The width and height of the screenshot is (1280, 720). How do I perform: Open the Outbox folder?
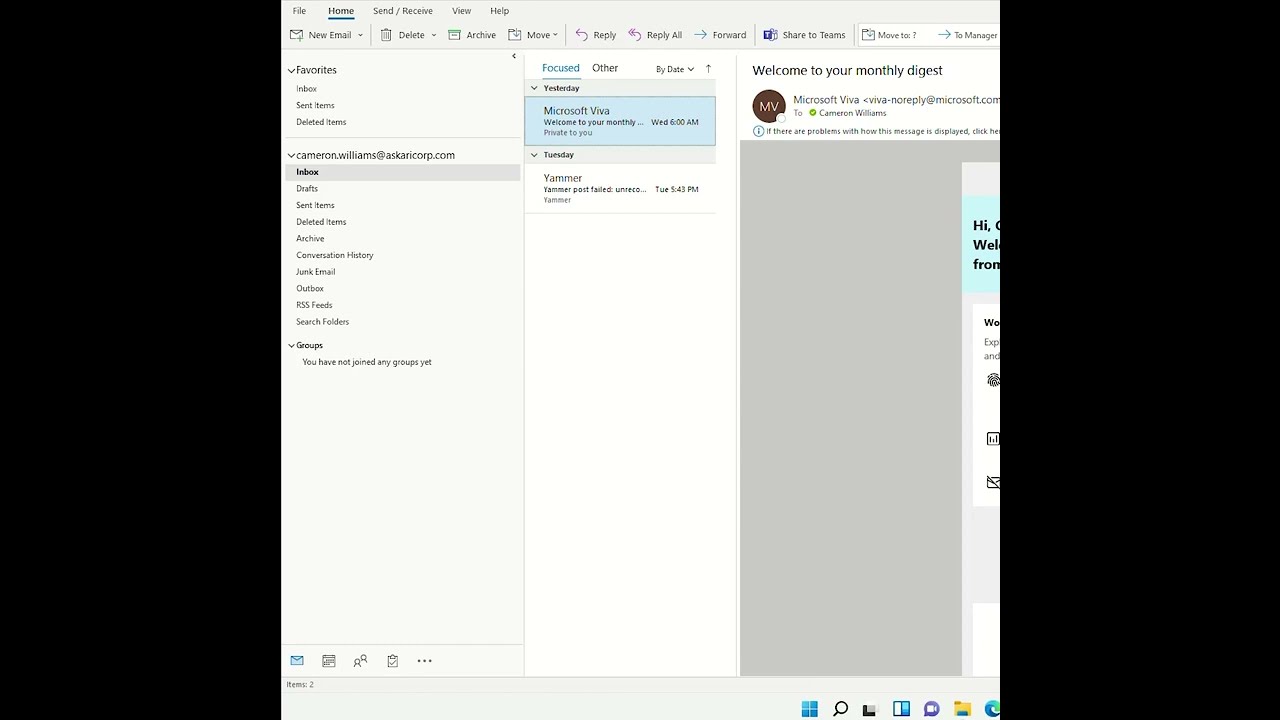click(310, 288)
